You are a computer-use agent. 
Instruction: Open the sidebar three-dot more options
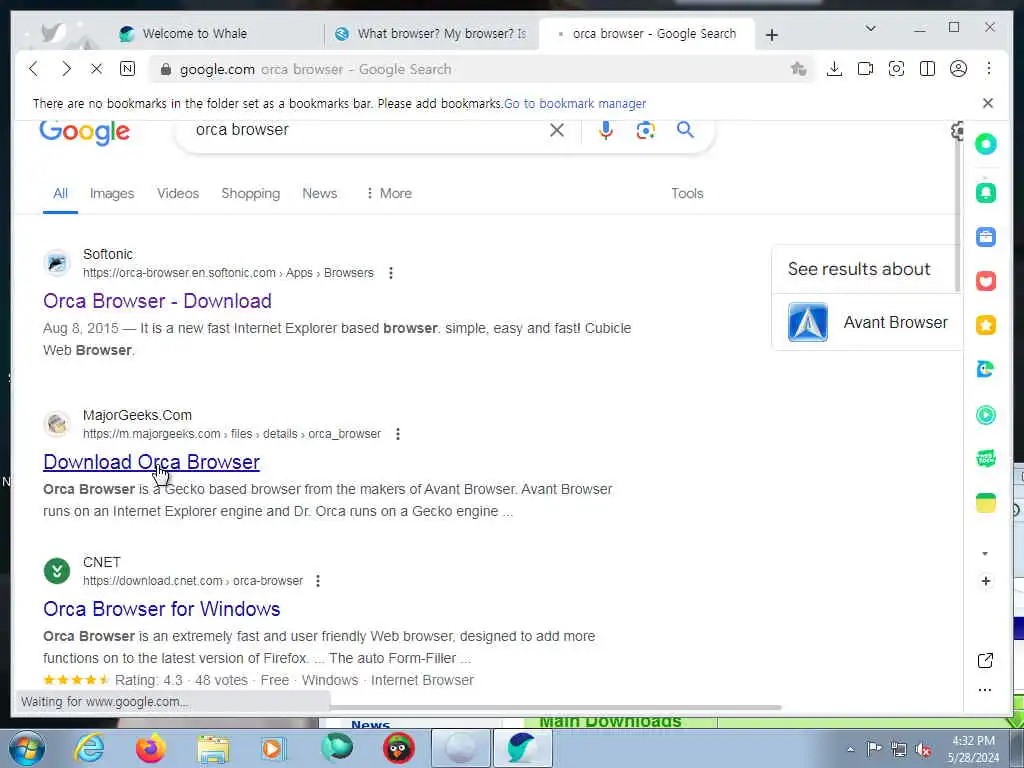[985, 690]
